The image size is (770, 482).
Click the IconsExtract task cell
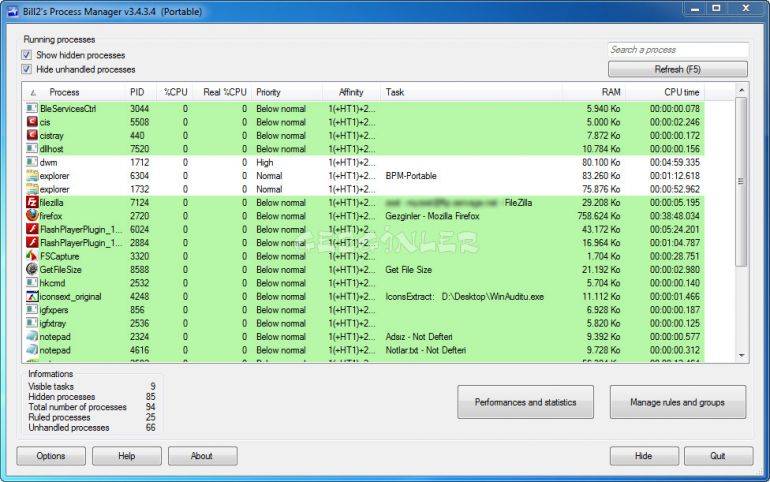click(465, 296)
